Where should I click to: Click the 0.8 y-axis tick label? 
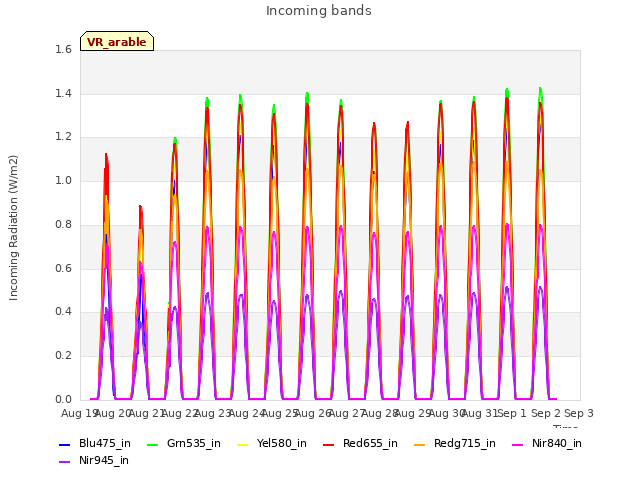64,225
